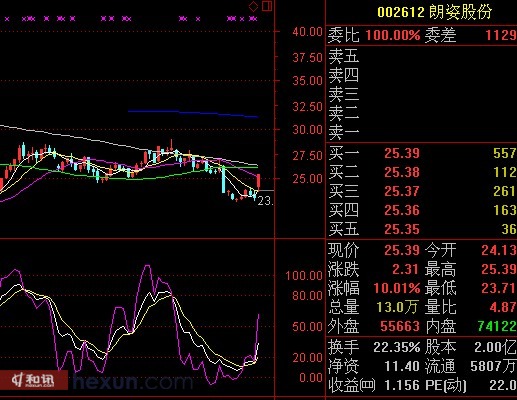Click the 买三 bid volume 261
The width and height of the screenshot is (517, 400).
pos(505,191)
